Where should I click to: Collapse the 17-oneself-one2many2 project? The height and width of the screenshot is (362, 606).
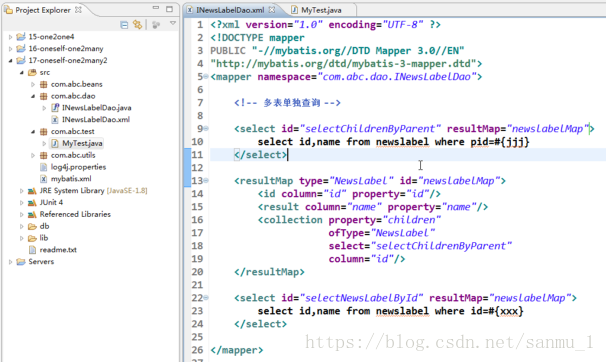coord(10,61)
